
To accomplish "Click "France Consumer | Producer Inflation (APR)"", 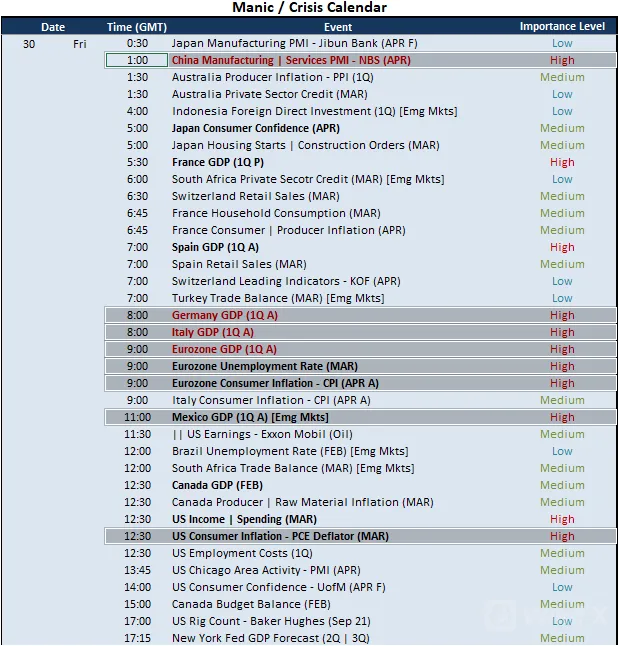I will click(288, 230).
